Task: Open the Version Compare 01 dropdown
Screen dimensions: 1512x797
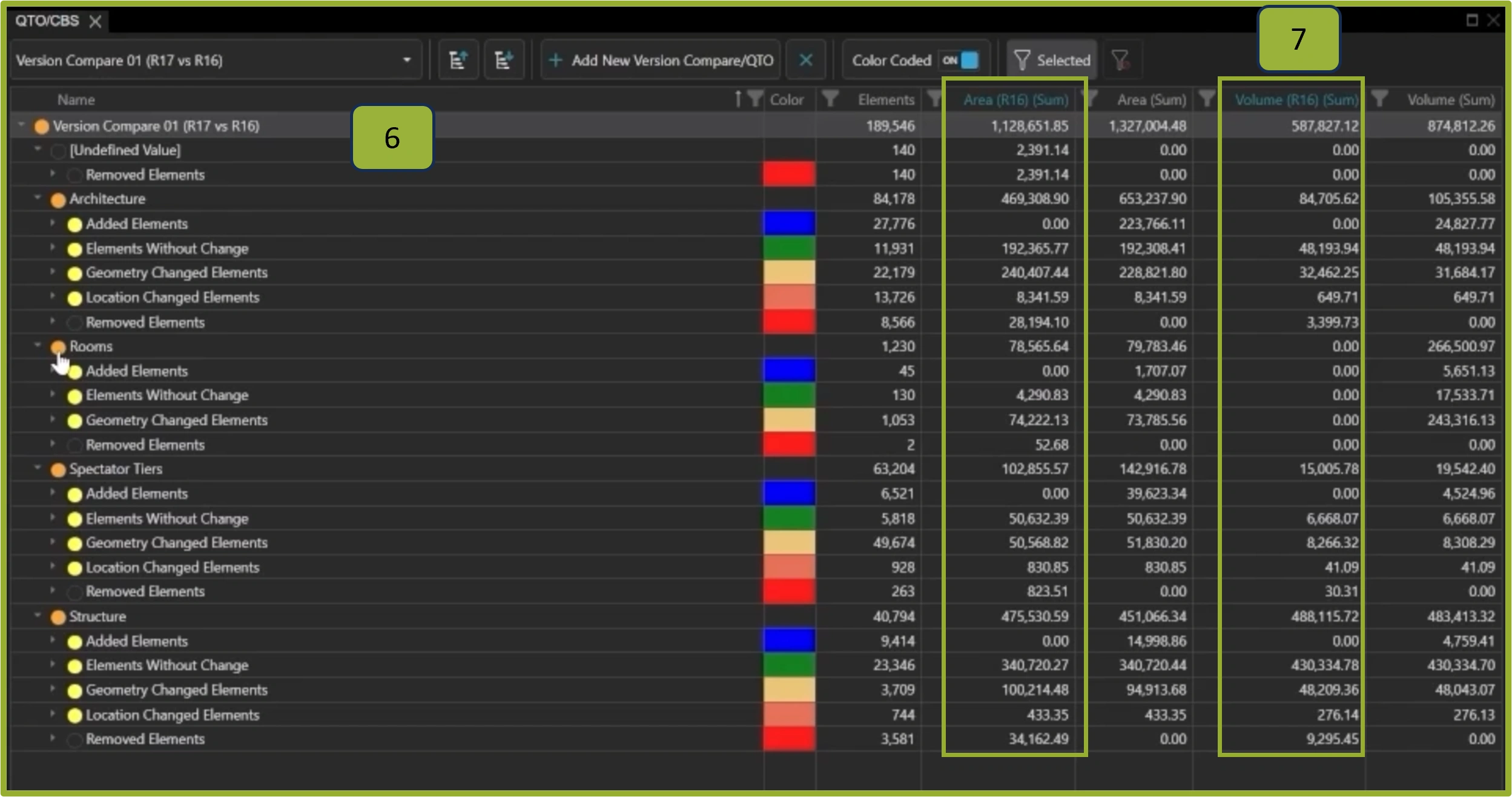Action: tap(406, 60)
